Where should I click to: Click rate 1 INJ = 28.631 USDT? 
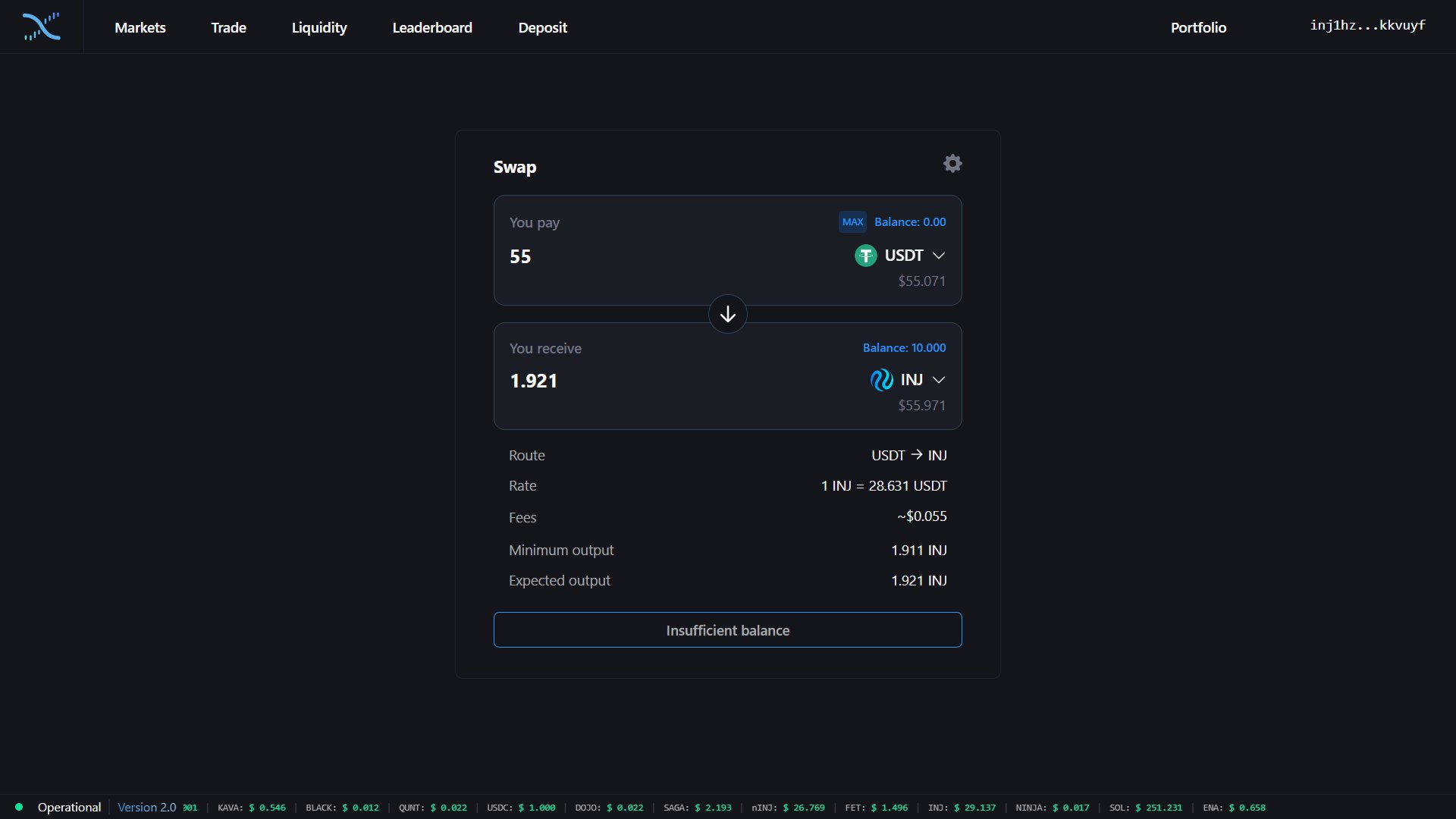tap(884, 486)
